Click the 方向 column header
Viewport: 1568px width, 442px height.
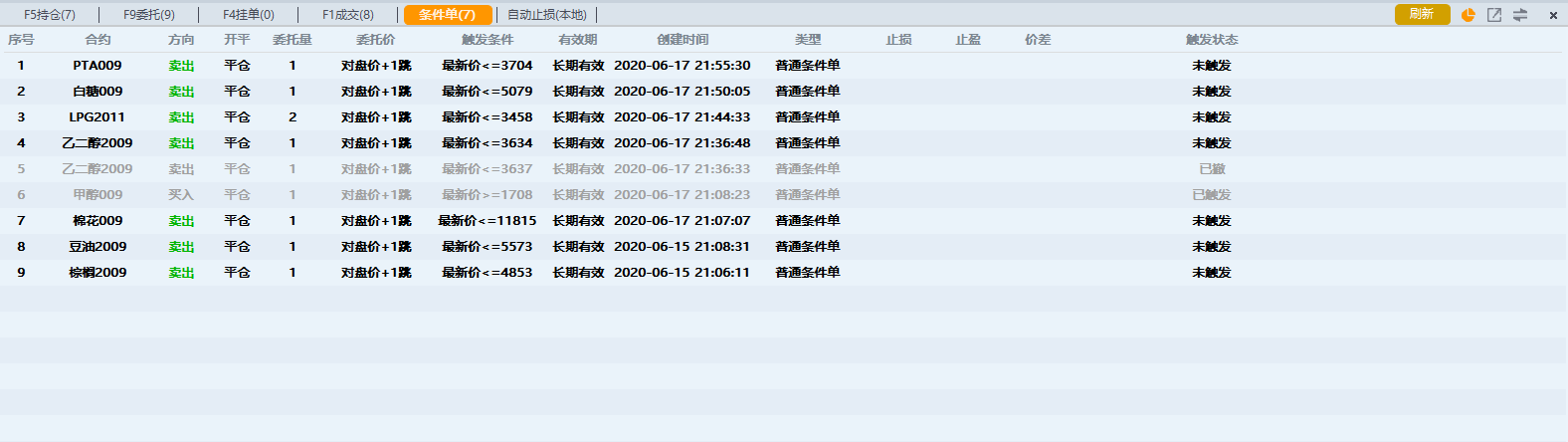181,40
